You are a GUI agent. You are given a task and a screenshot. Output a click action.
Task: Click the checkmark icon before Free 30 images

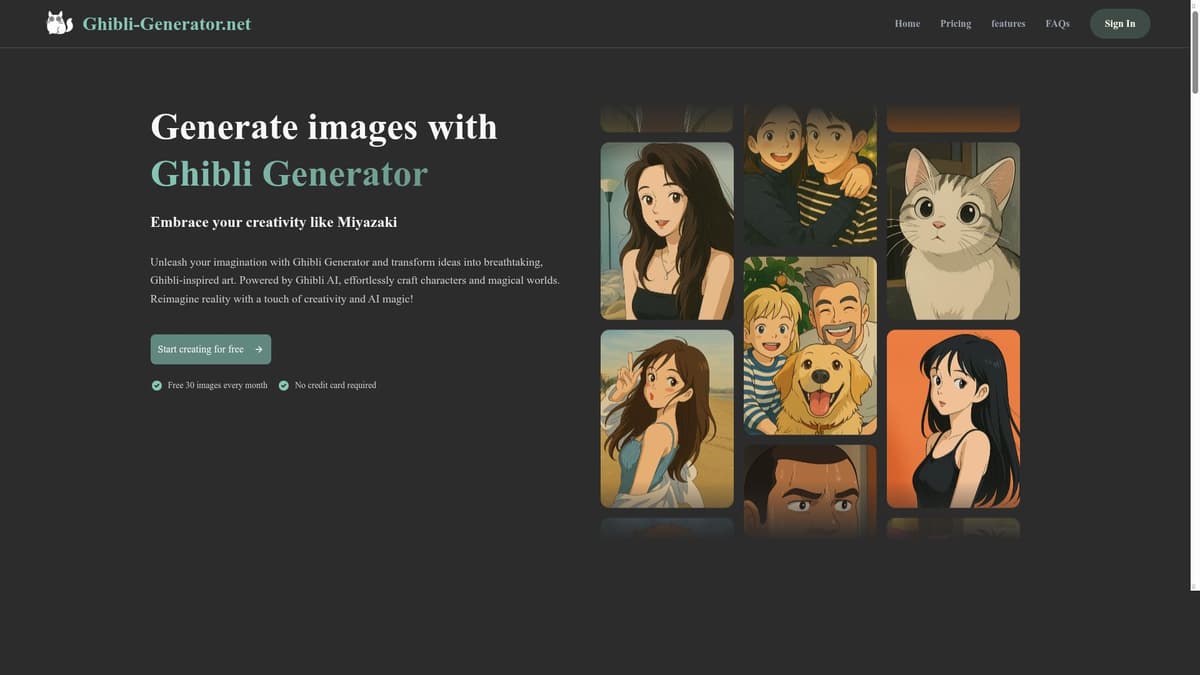click(154, 383)
